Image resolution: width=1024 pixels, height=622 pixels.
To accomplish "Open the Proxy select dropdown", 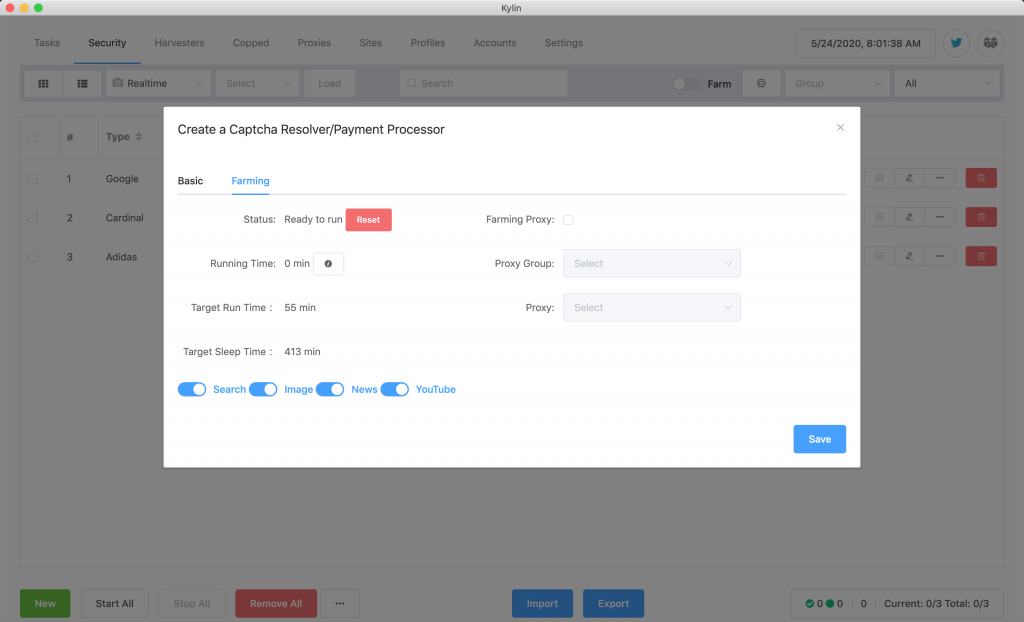I will click(651, 308).
